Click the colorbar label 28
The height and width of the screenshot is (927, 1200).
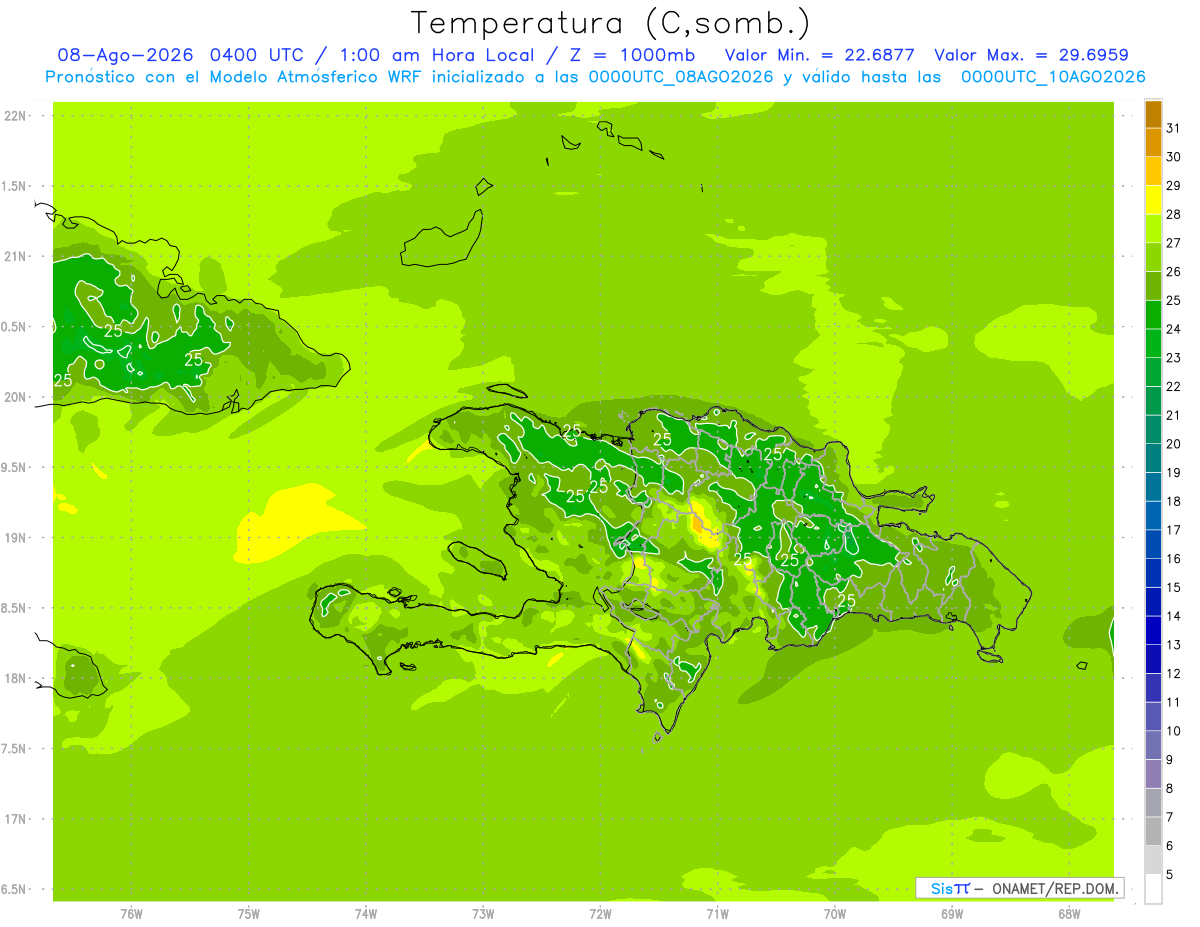1174,214
